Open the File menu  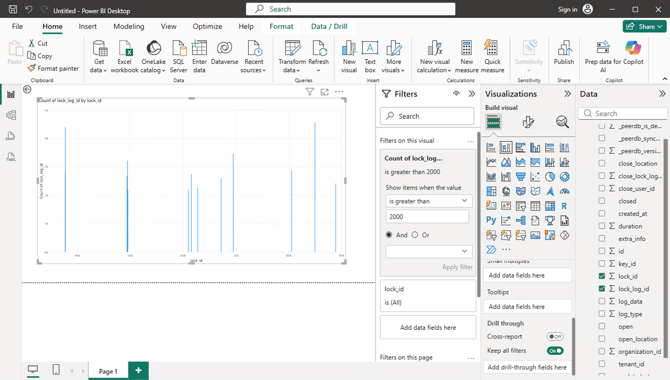(x=17, y=27)
